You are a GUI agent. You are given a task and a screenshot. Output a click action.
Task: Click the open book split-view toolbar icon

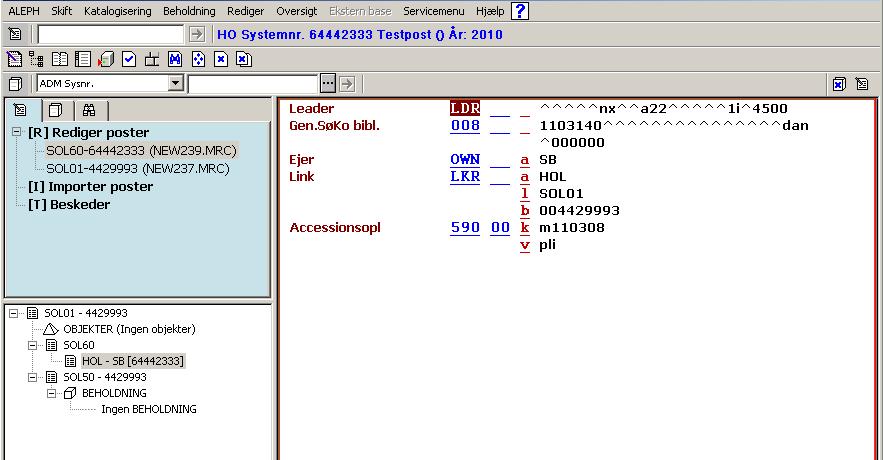[x=60, y=59]
